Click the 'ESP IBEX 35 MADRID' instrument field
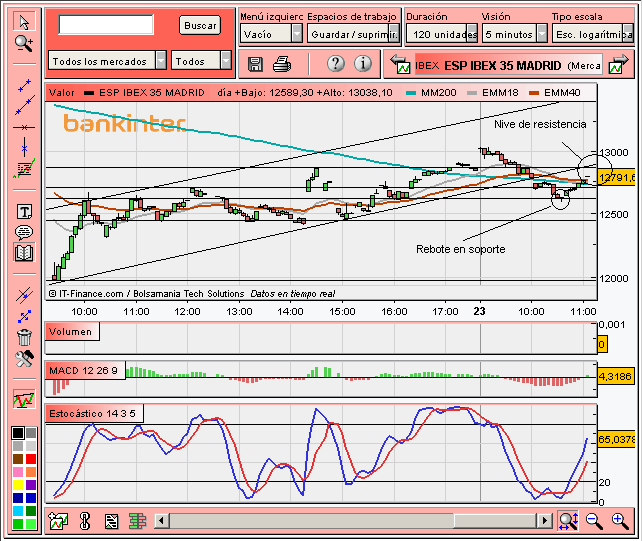Image resolution: width=643 pixels, height=541 pixels. point(508,65)
